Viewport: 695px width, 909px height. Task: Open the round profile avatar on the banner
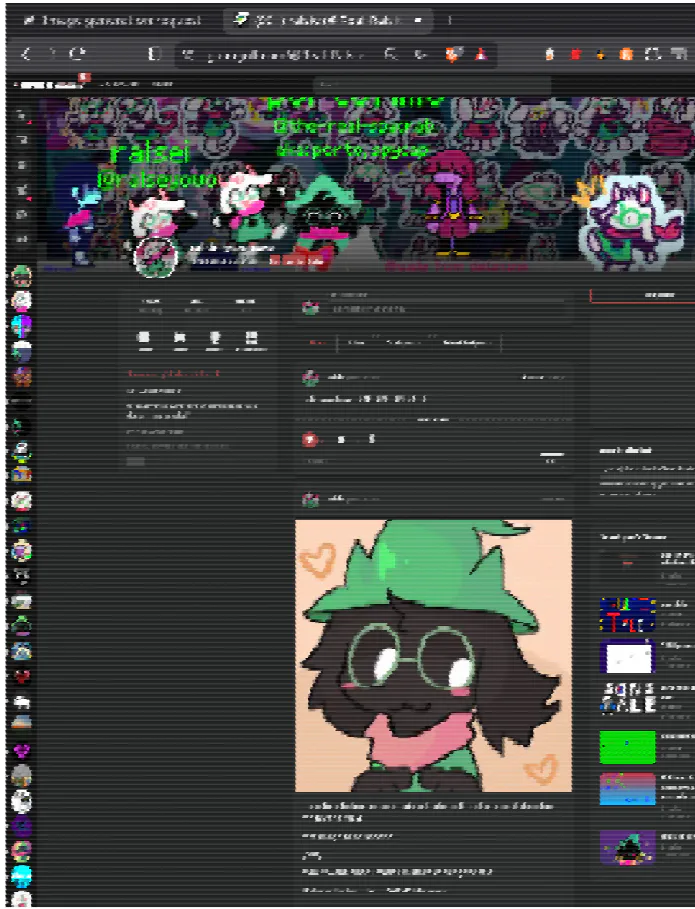(155, 257)
